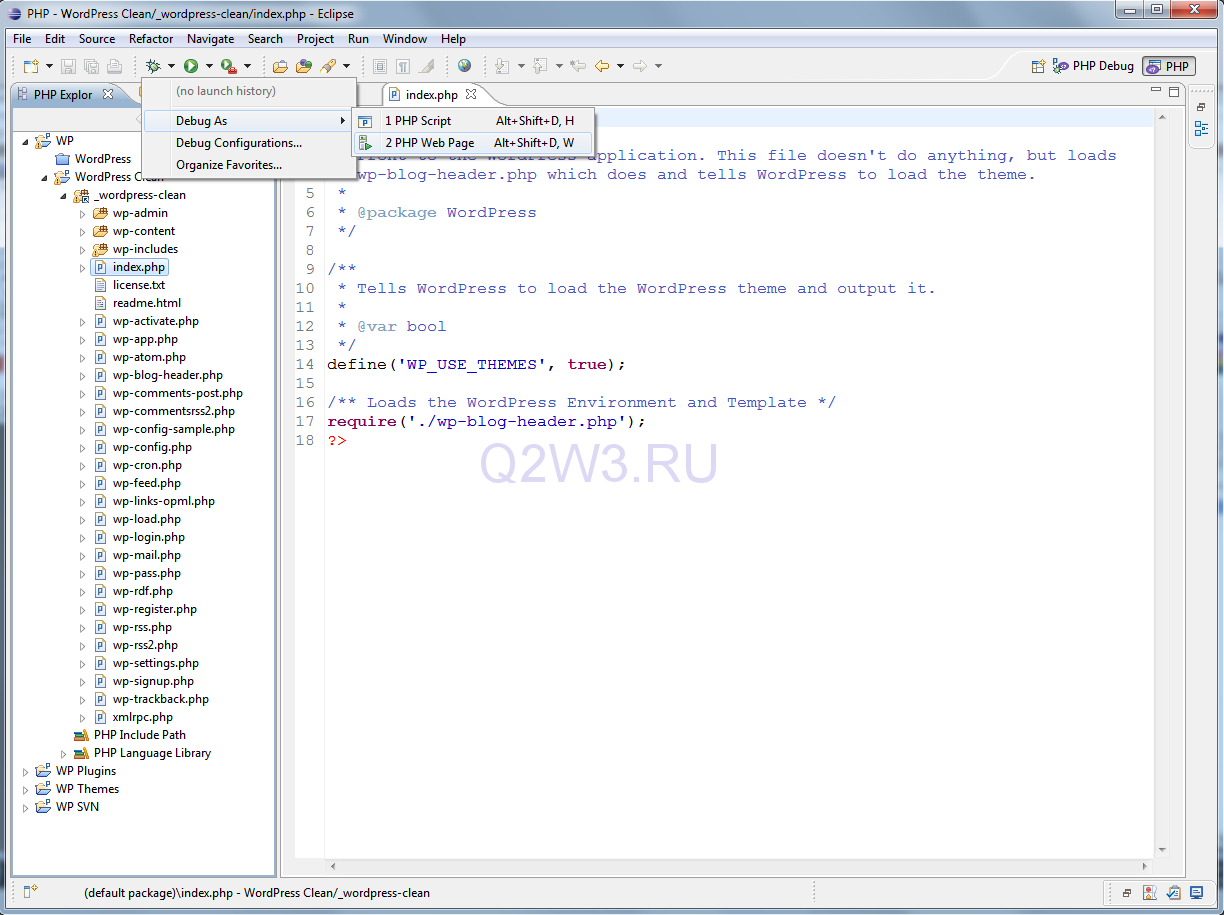This screenshot has width=1224, height=915.
Task: Open the Back history dropdown arrow
Action: click(620, 66)
